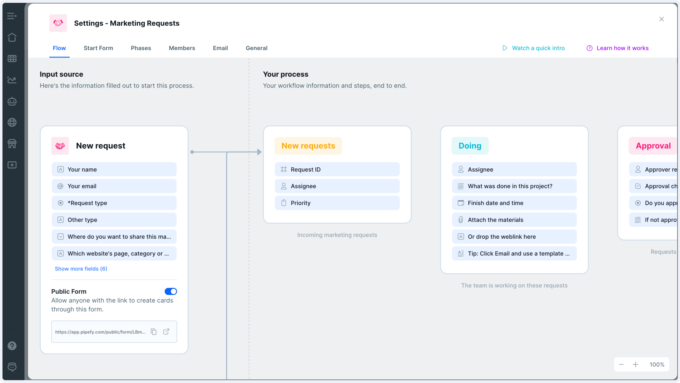The image size is (680, 383).
Task: Open public form link in new tab
Action: pyautogui.click(x=166, y=332)
